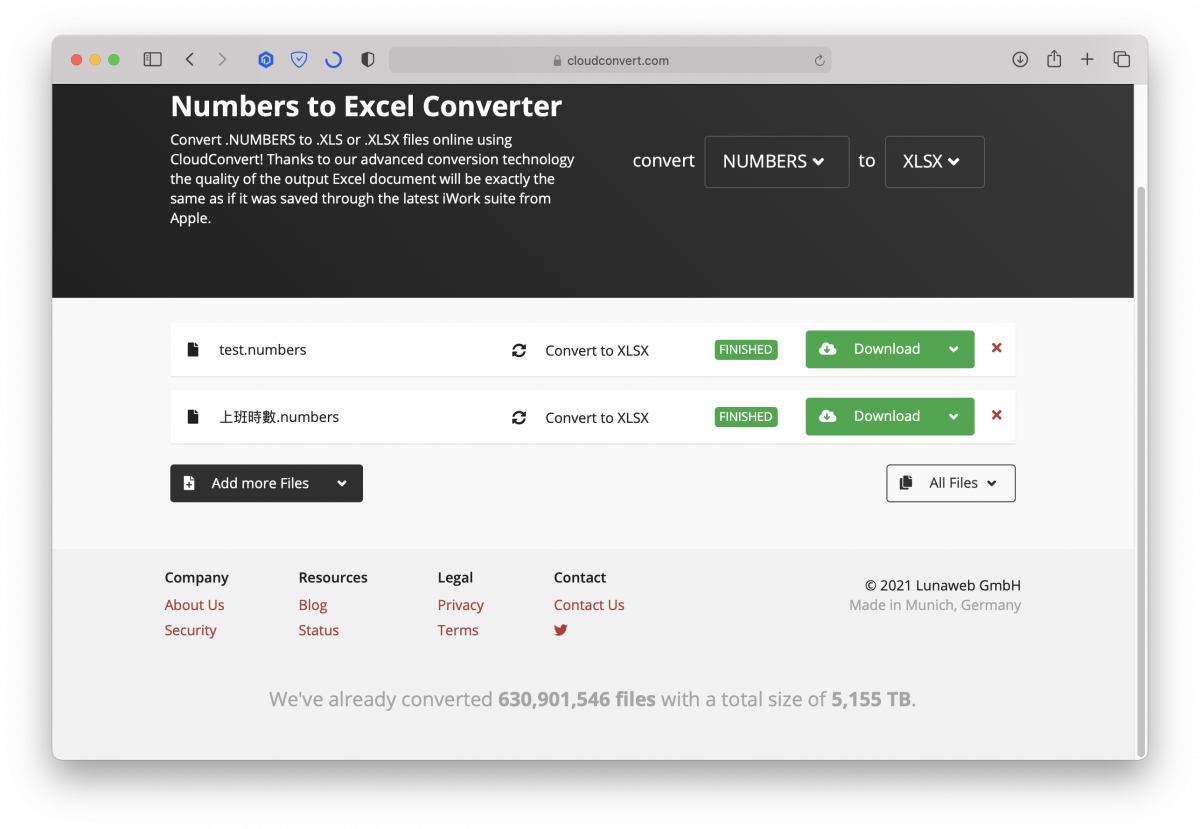Click the 上班時數.numbers file name

pos(279,417)
